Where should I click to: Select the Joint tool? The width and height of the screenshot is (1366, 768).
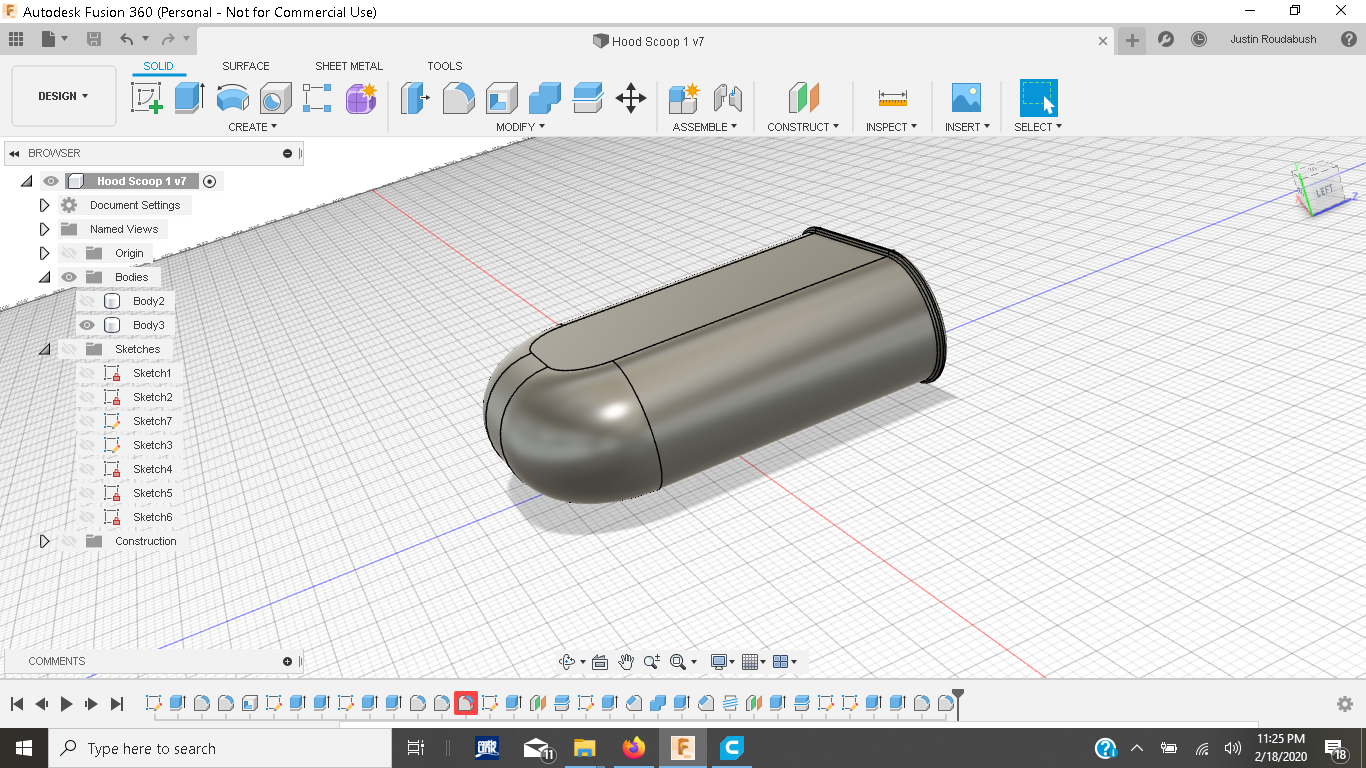[x=728, y=98]
